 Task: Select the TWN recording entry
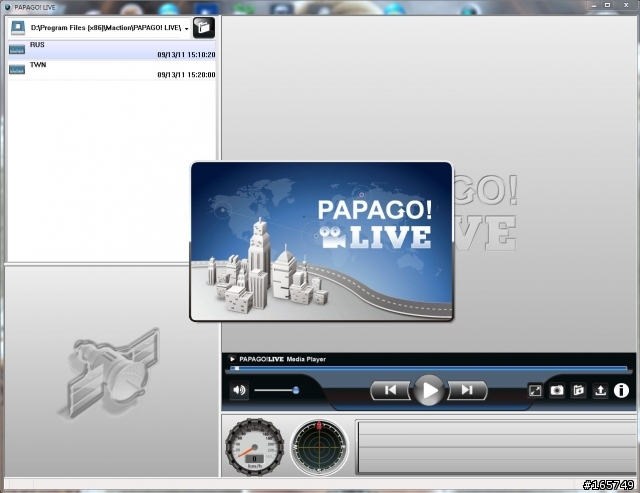pyautogui.click(x=112, y=70)
